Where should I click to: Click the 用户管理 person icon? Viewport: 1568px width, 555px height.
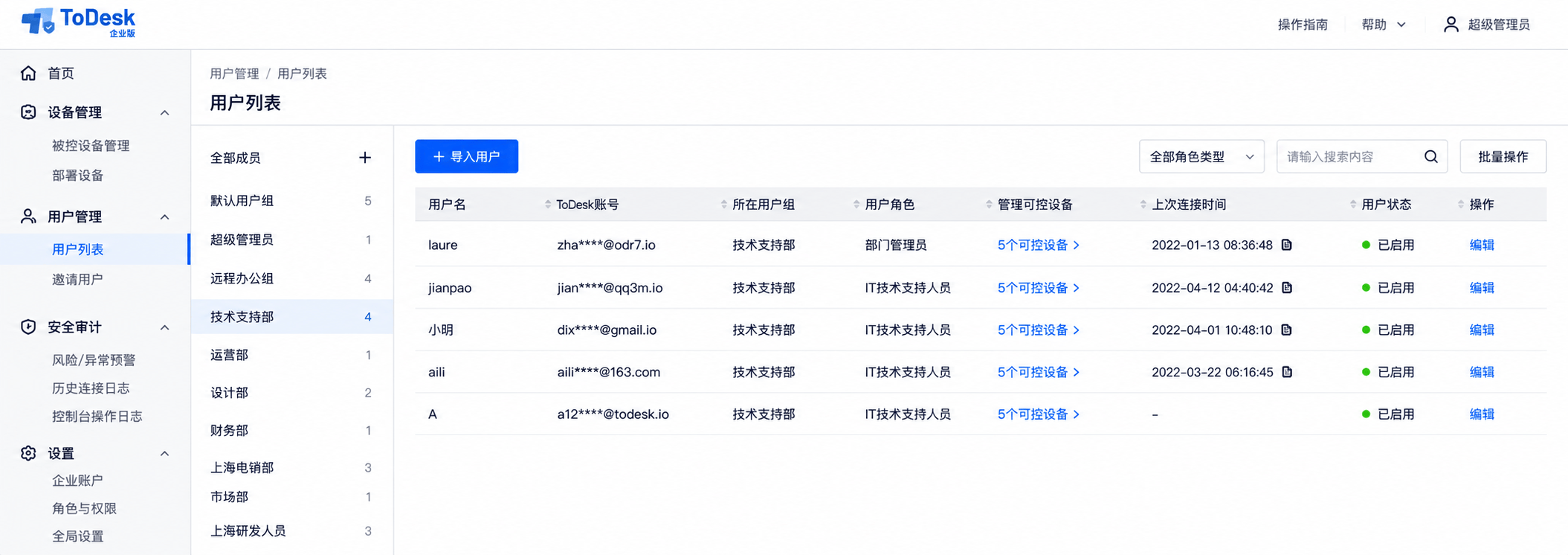pyautogui.click(x=28, y=216)
